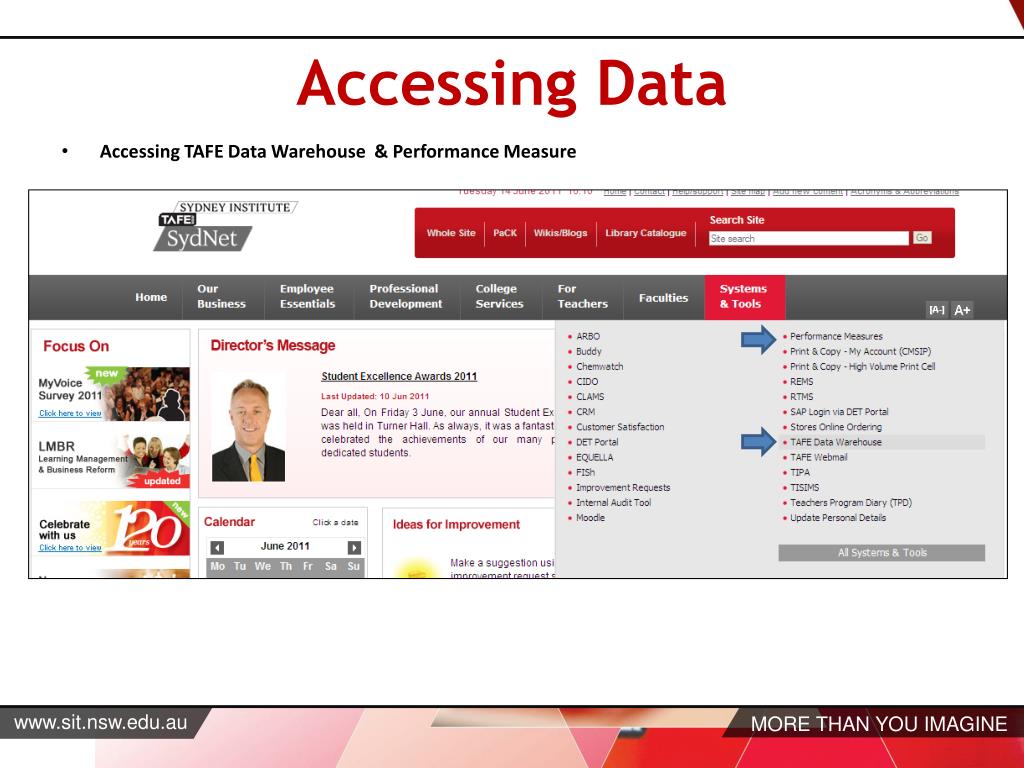The image size is (1024, 768).
Task: Open the DET Portal link
Action: (597, 442)
